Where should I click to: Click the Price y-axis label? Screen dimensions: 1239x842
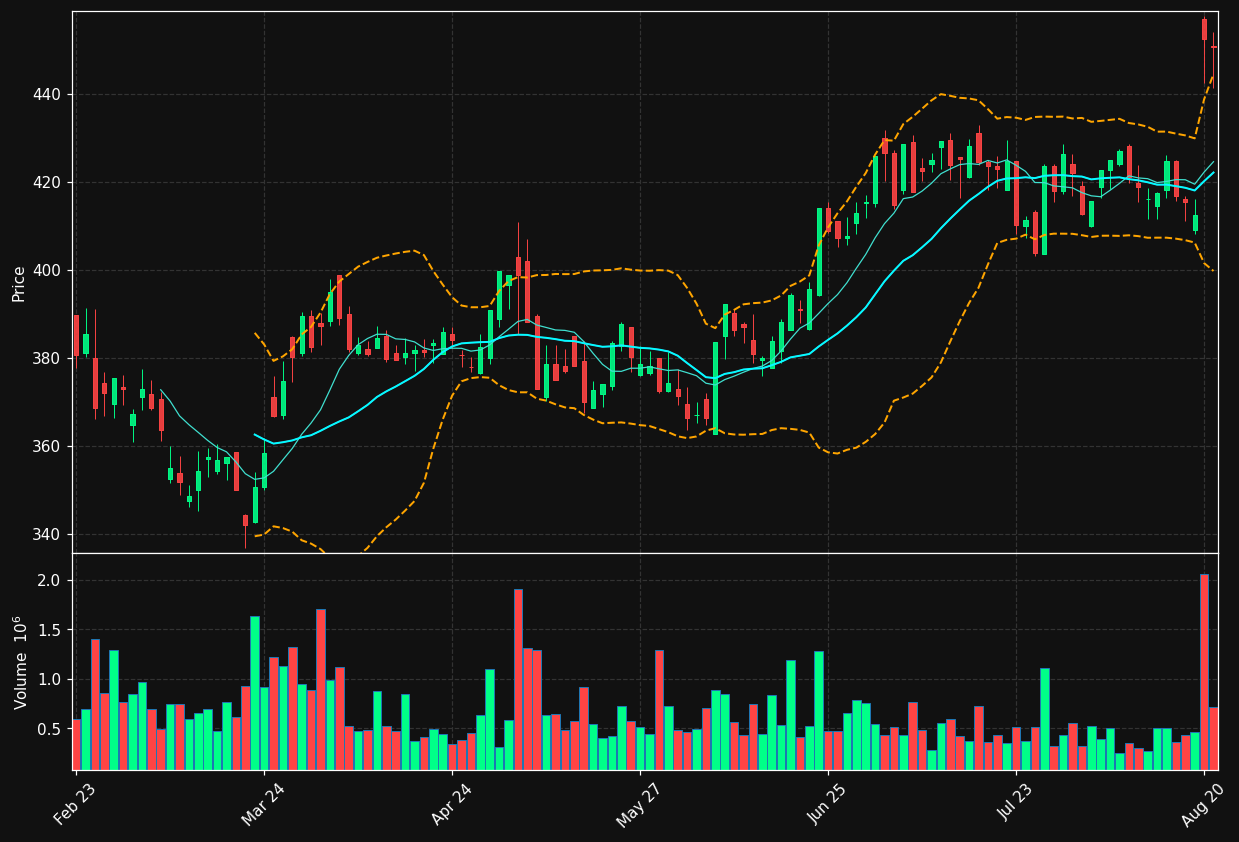coord(19,283)
